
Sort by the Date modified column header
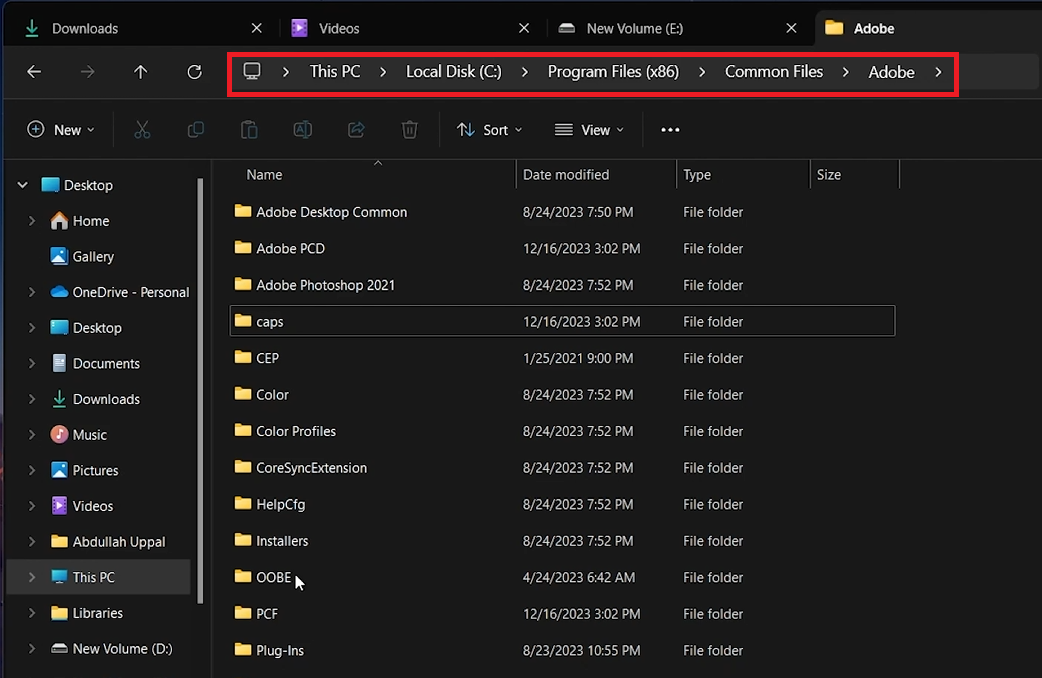tap(566, 175)
